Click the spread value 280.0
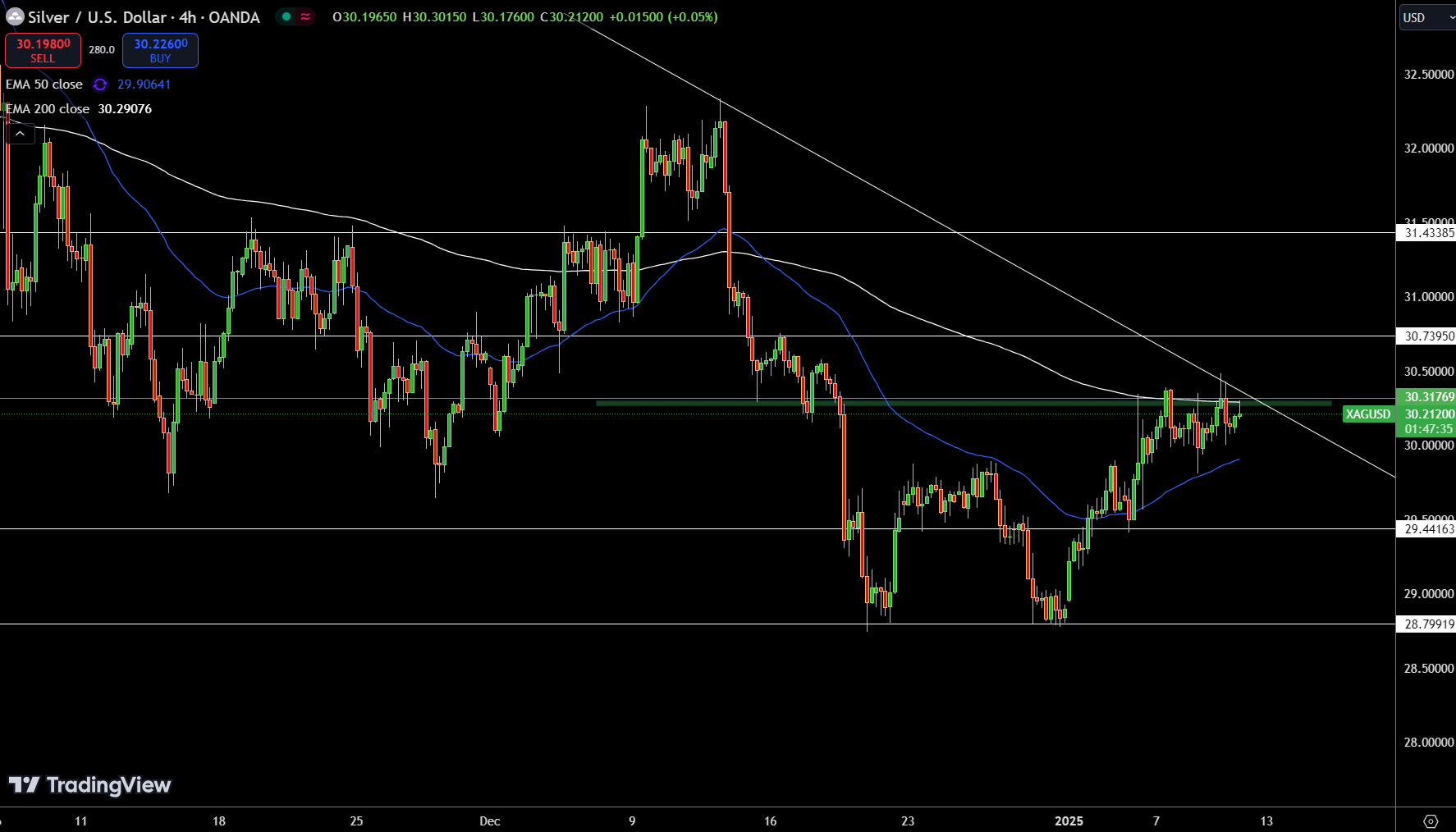The width and height of the screenshot is (1456, 832). pos(102,50)
